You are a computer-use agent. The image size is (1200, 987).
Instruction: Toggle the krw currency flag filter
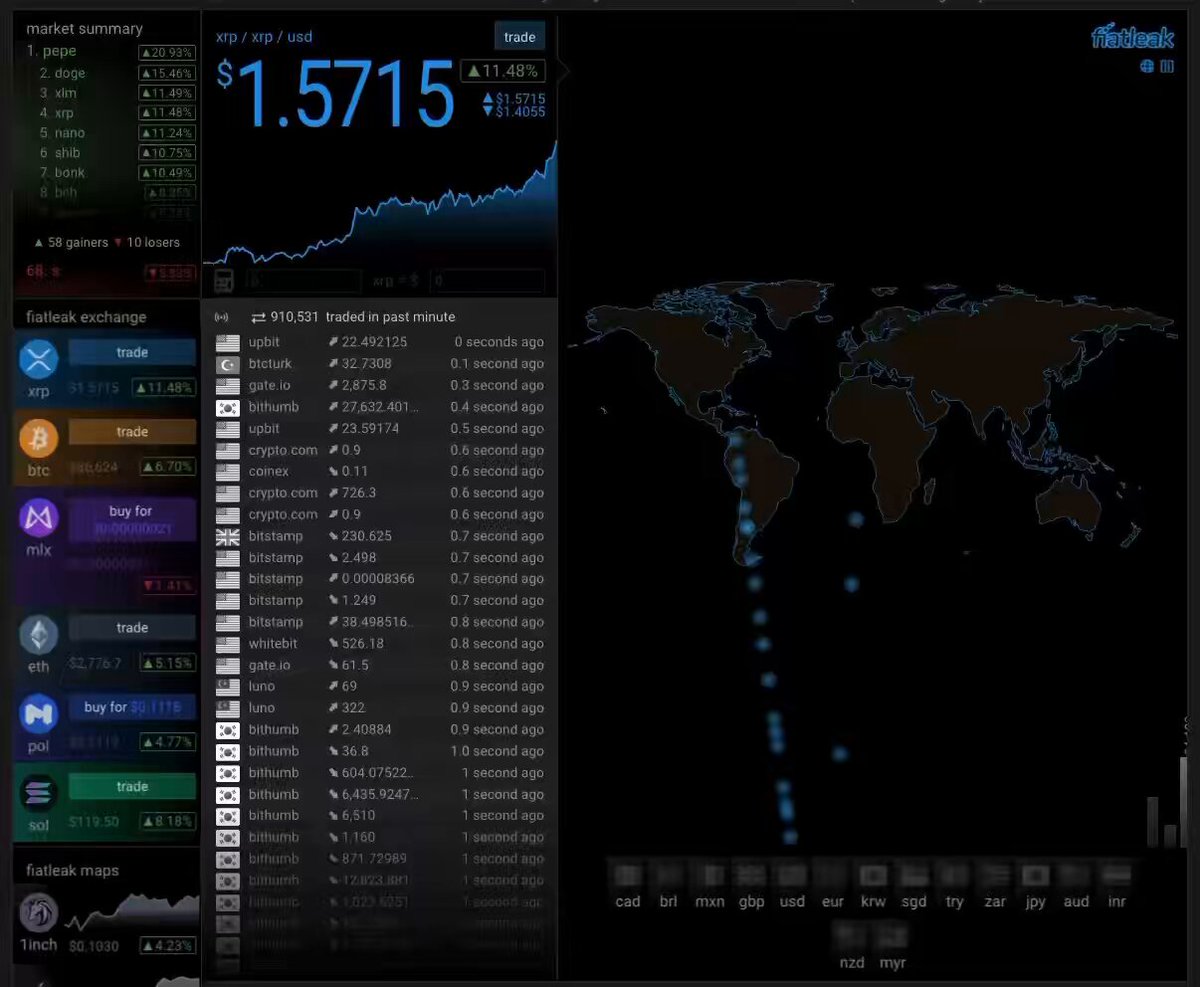pos(873,876)
